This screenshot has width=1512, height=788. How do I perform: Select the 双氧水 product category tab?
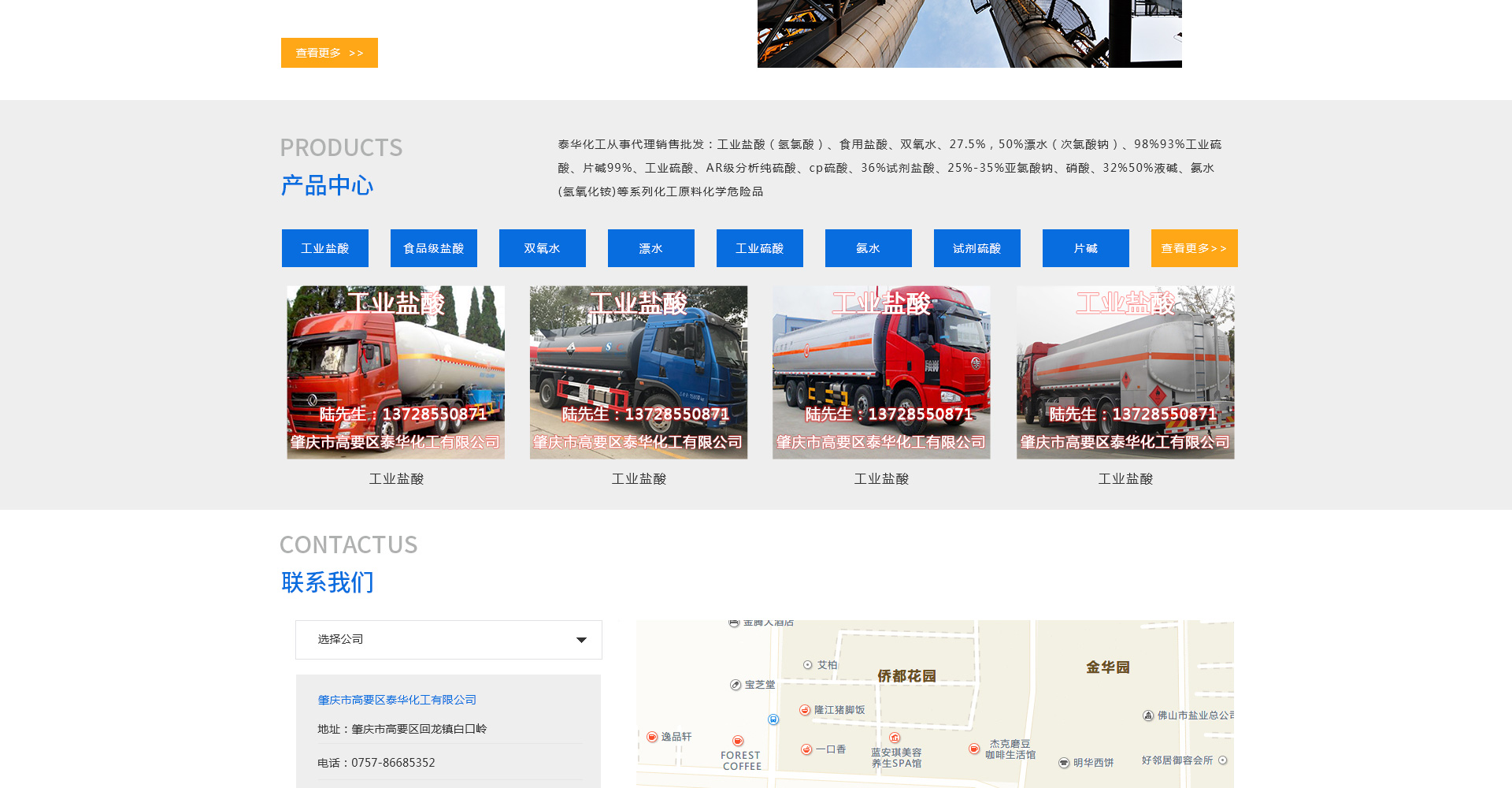click(x=542, y=248)
